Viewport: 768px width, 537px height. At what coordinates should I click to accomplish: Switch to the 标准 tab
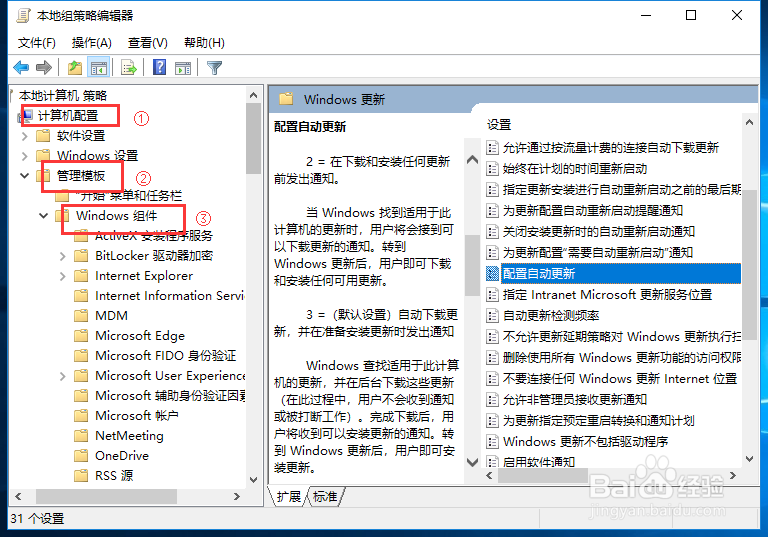[x=325, y=497]
